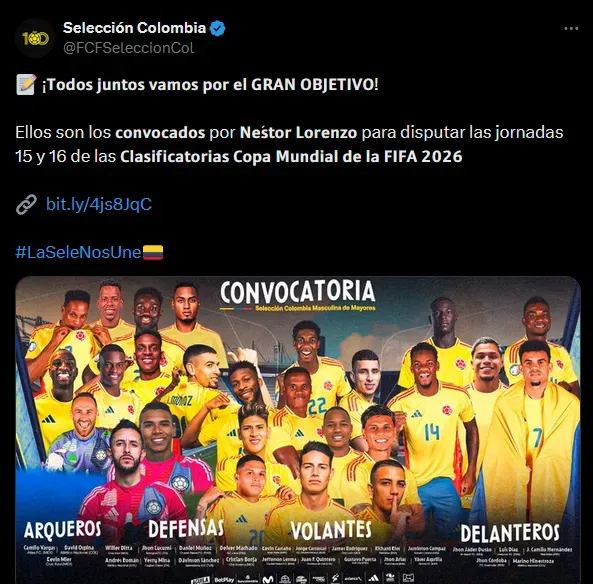Click the chain link icon
This screenshot has height=584, width=593.
(26, 205)
